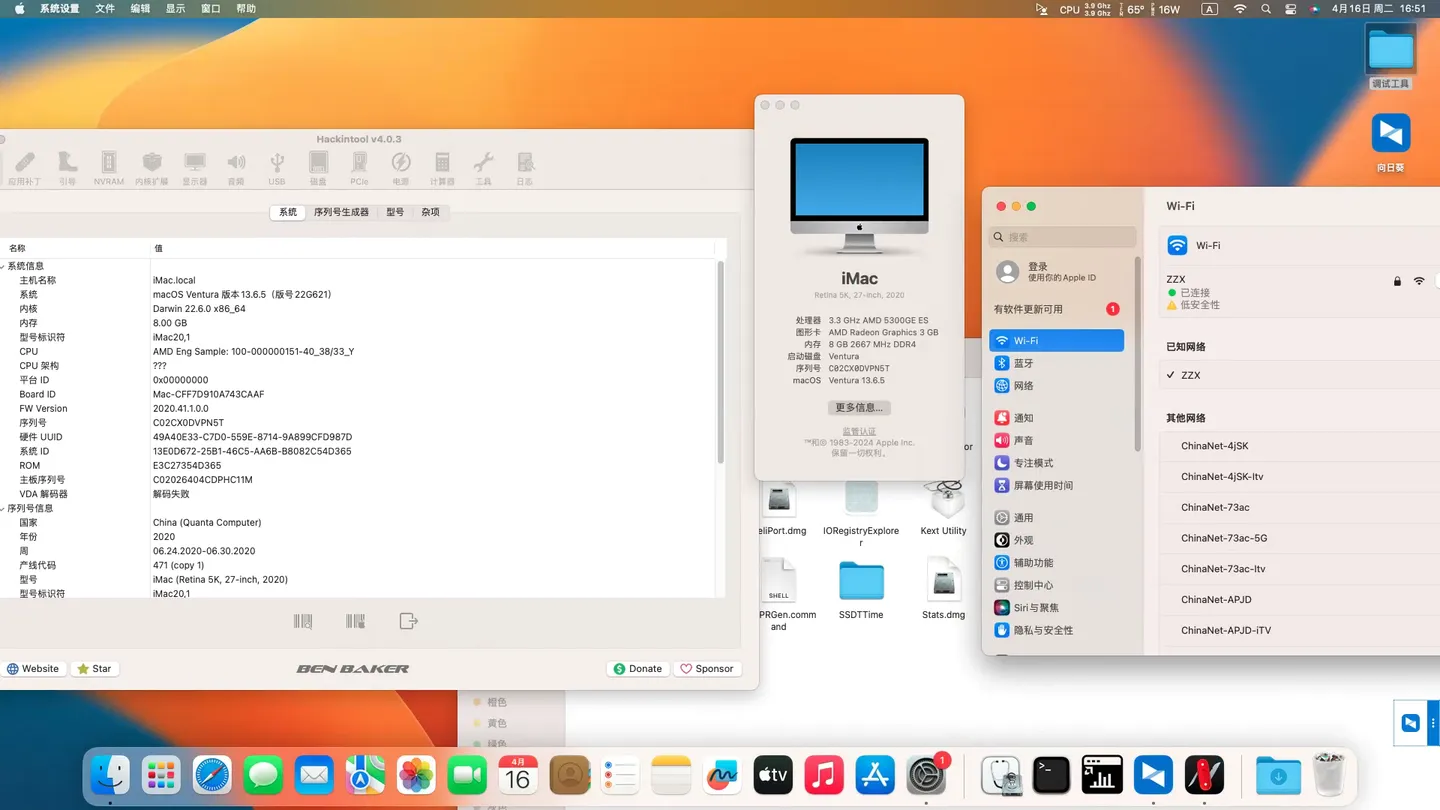
Task: Click the 更多信息... button
Action: pyautogui.click(x=859, y=408)
